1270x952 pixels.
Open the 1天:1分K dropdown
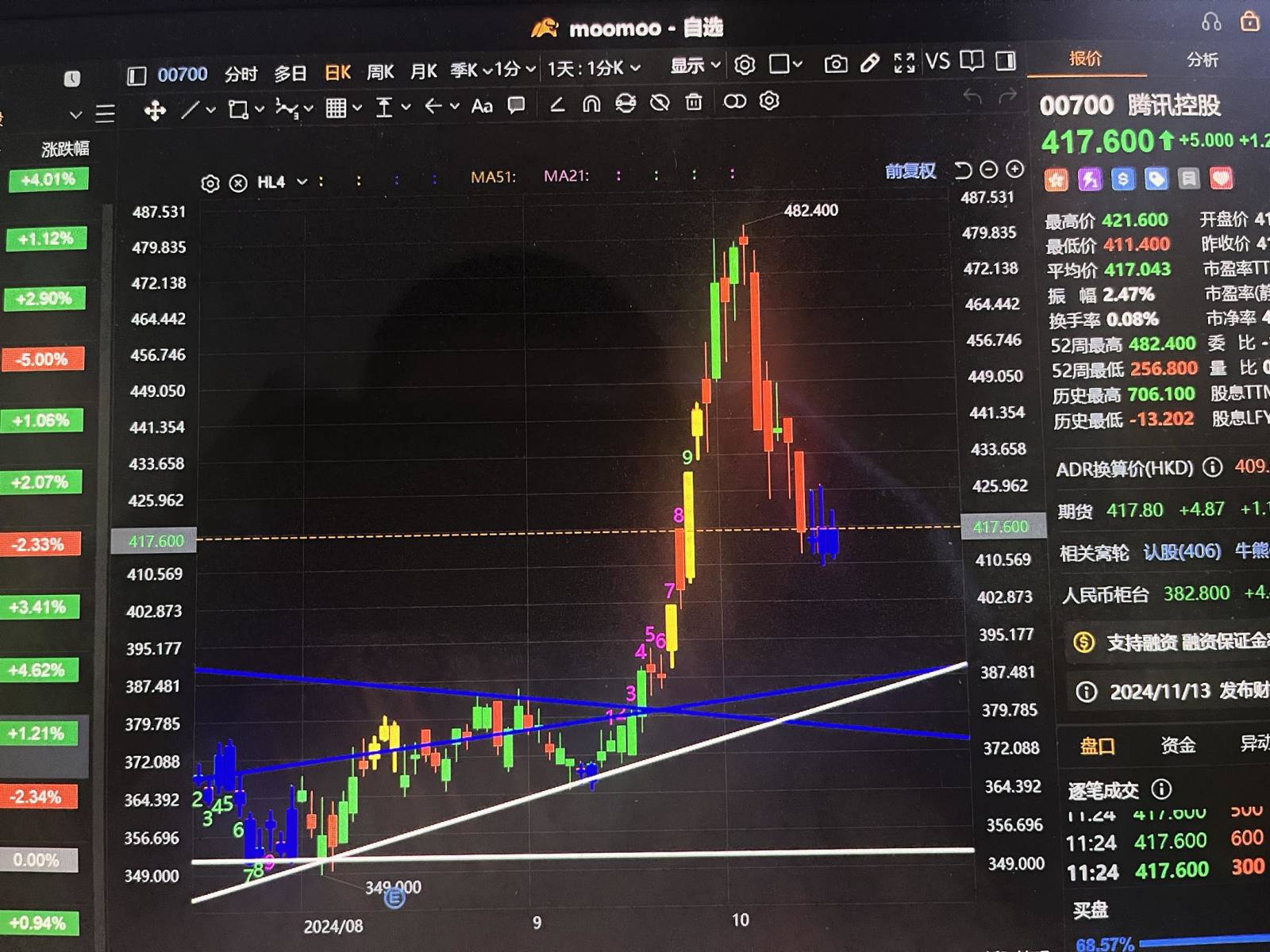(594, 68)
